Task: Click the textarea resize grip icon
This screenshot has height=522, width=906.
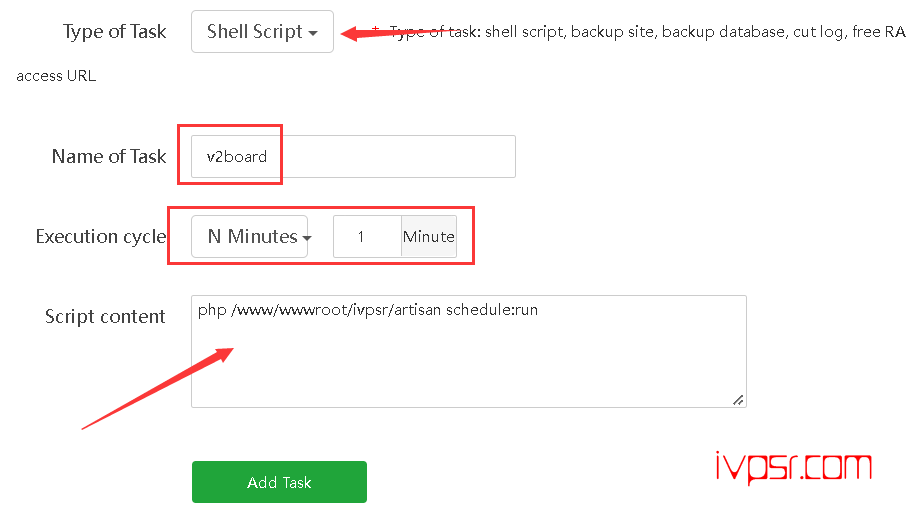Action: pos(738,400)
